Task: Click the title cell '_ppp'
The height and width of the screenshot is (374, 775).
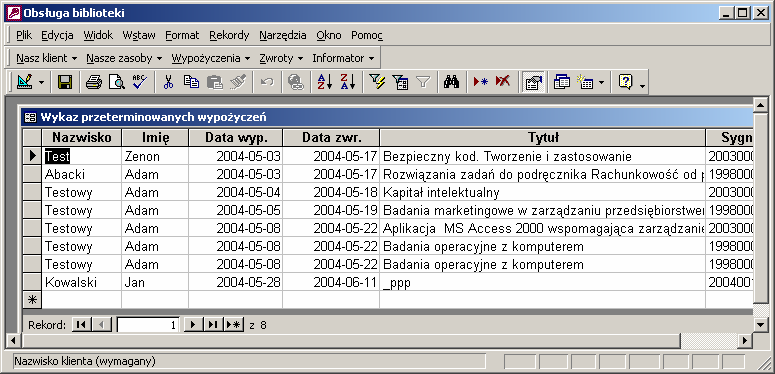Action: tap(542, 282)
